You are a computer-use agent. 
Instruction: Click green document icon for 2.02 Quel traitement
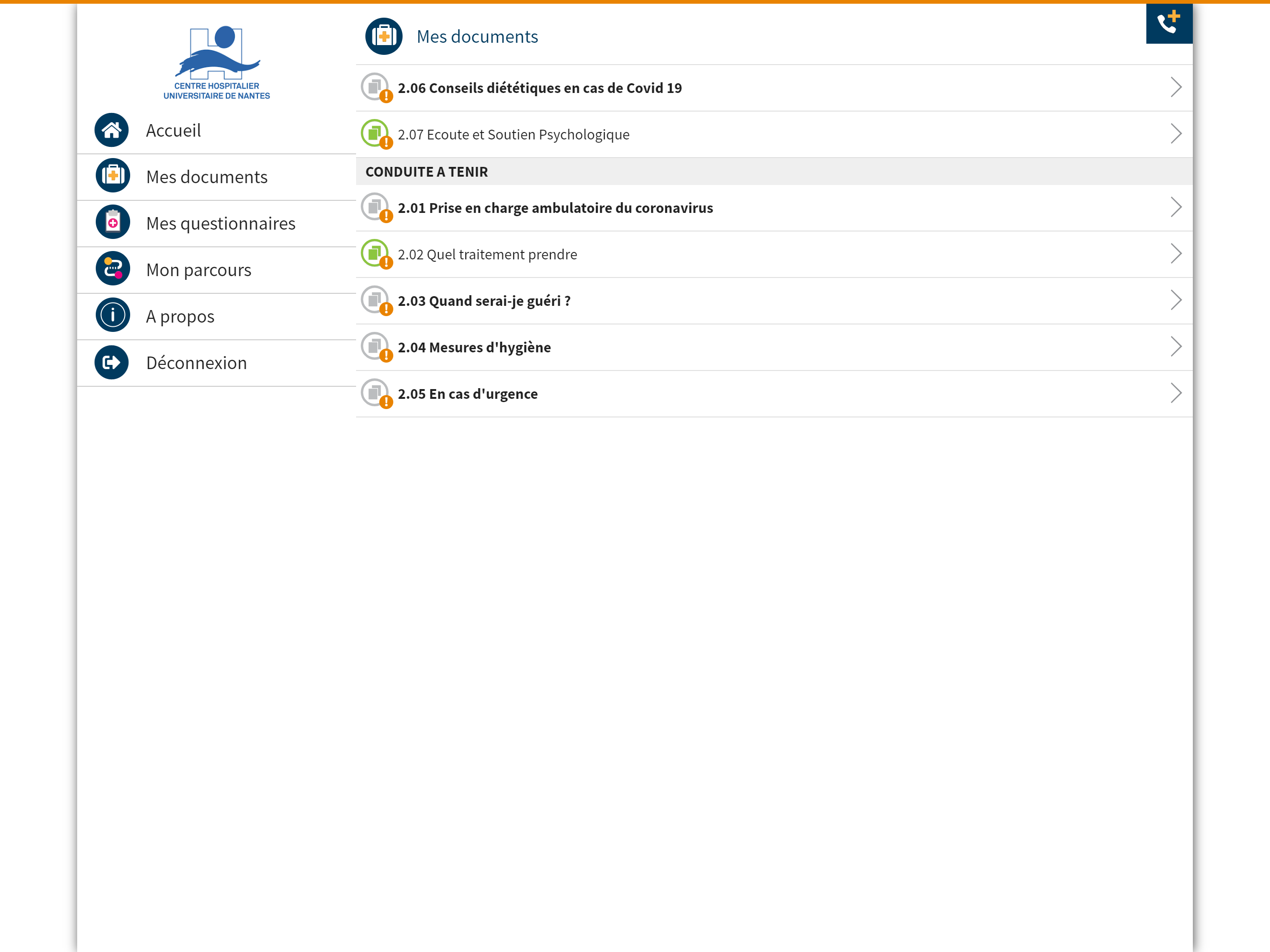tap(375, 253)
